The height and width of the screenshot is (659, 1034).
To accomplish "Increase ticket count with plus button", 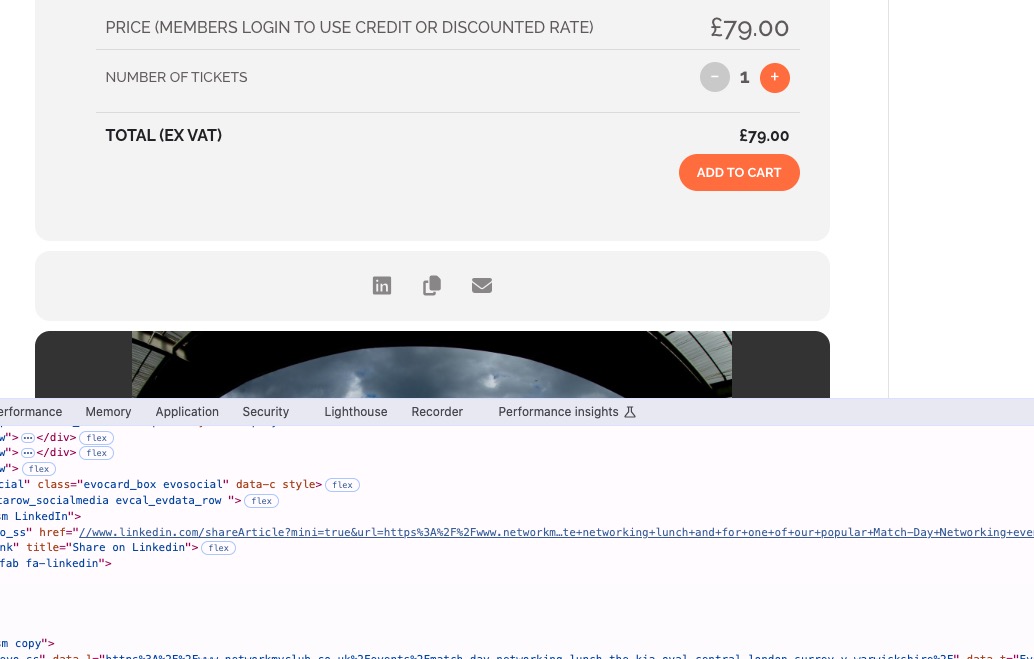I will point(775,78).
